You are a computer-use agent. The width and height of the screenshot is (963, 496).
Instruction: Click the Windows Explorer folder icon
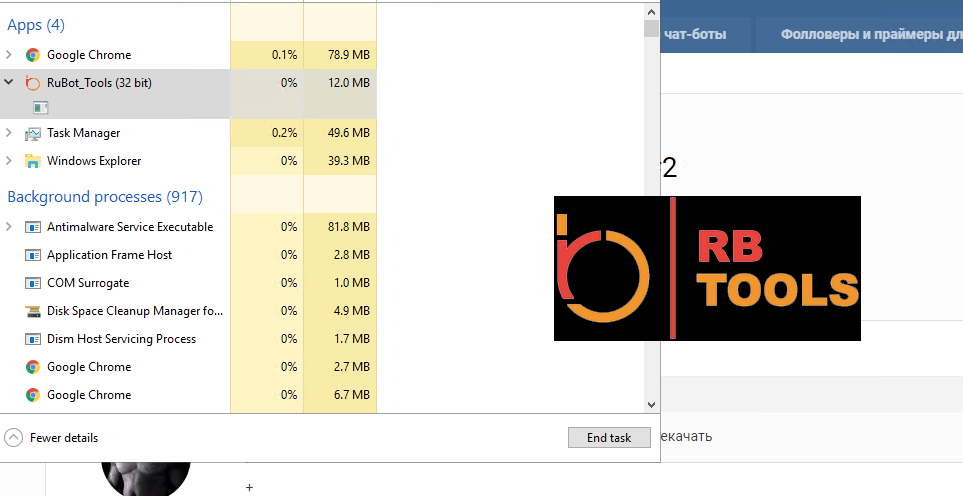[x=33, y=161]
